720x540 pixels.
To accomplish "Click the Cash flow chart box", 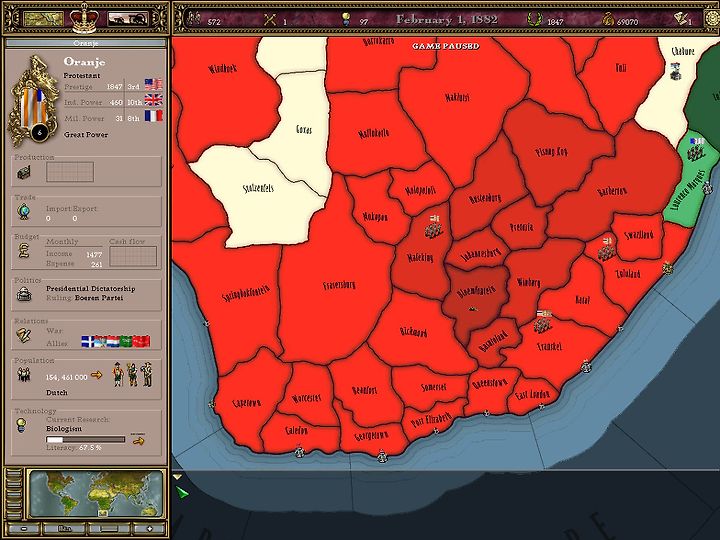I will (133, 256).
